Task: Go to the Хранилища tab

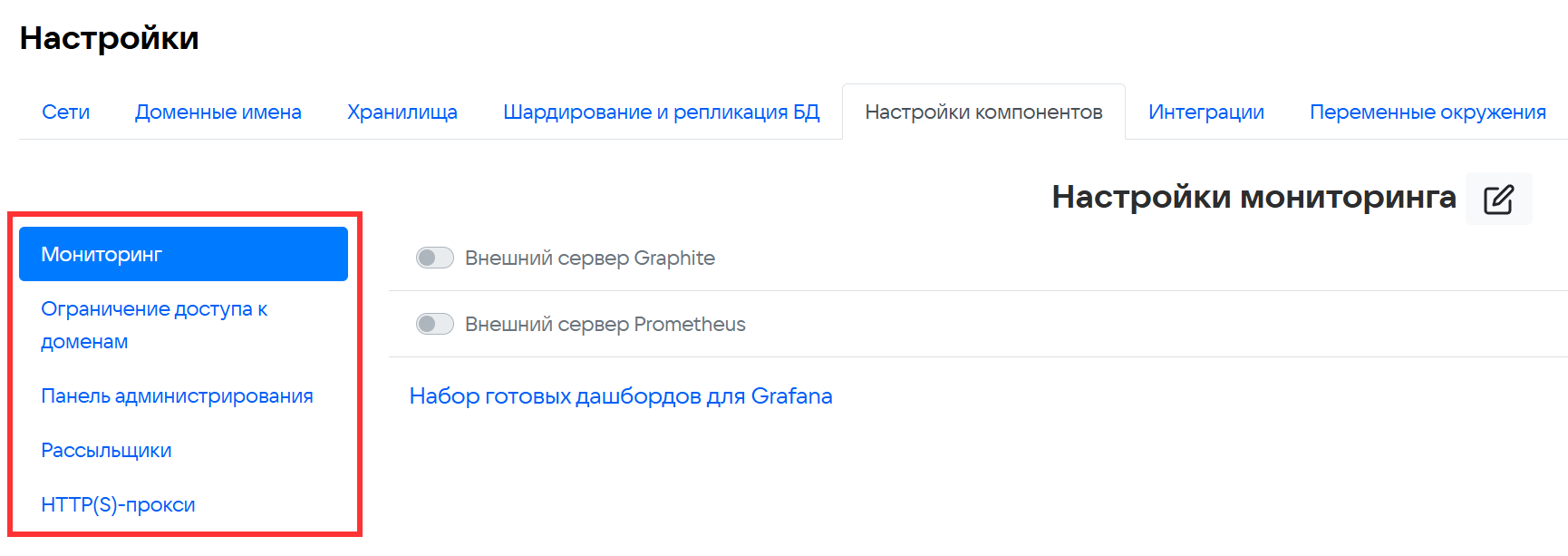Action: click(402, 112)
